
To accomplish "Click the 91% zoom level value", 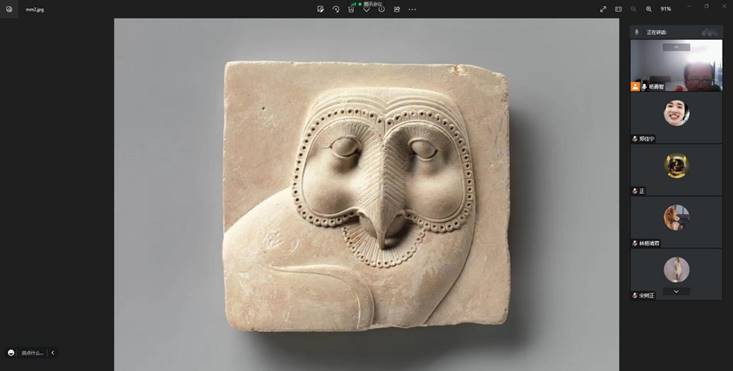I will (x=666, y=9).
